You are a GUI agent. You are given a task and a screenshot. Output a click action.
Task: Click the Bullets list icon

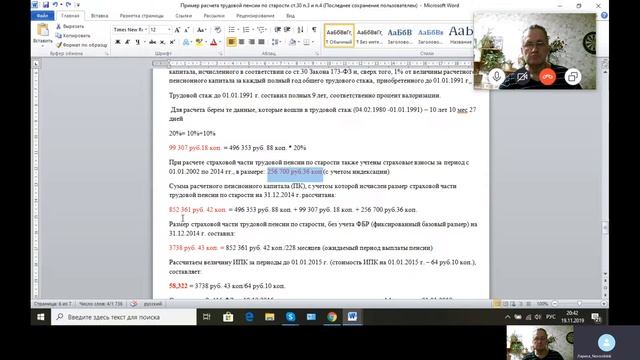(x=231, y=30)
